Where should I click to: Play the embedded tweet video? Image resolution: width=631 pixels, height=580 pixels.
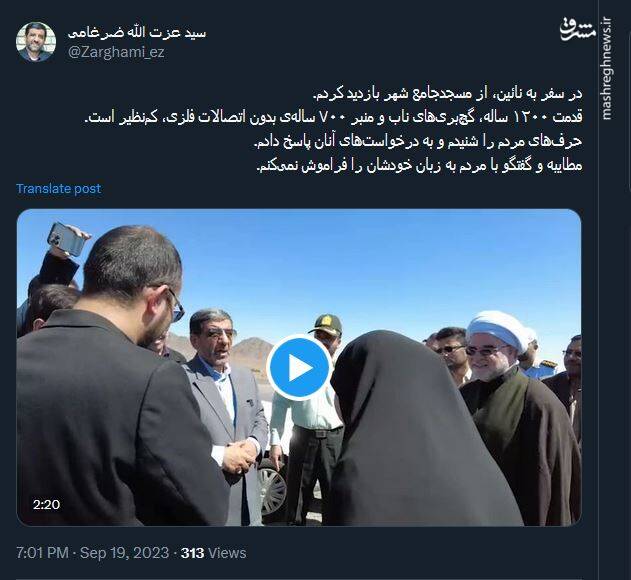pyautogui.click(x=299, y=367)
